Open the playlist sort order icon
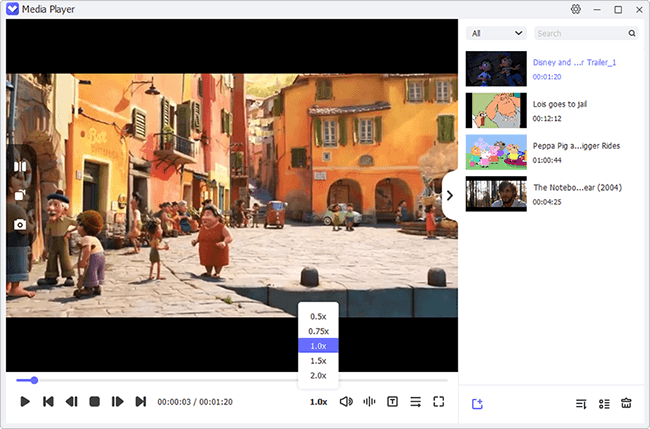This screenshot has height=429, width=650. click(x=581, y=403)
